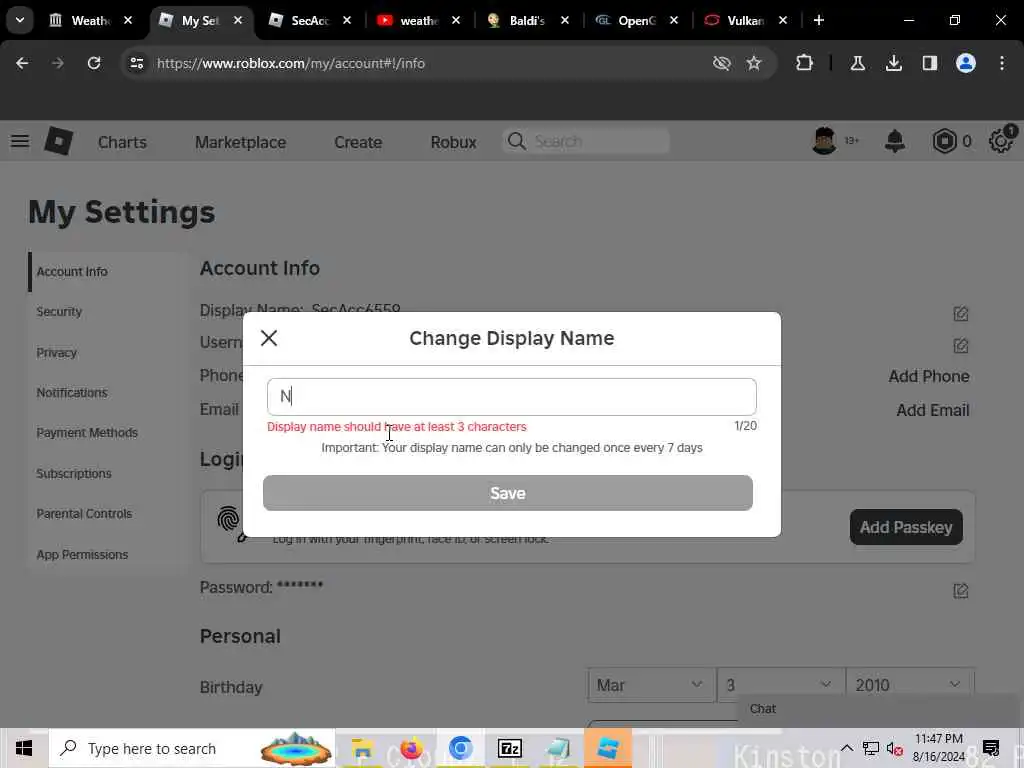The width and height of the screenshot is (1024, 768).
Task: Open the browser downloads icon
Action: (x=893, y=63)
